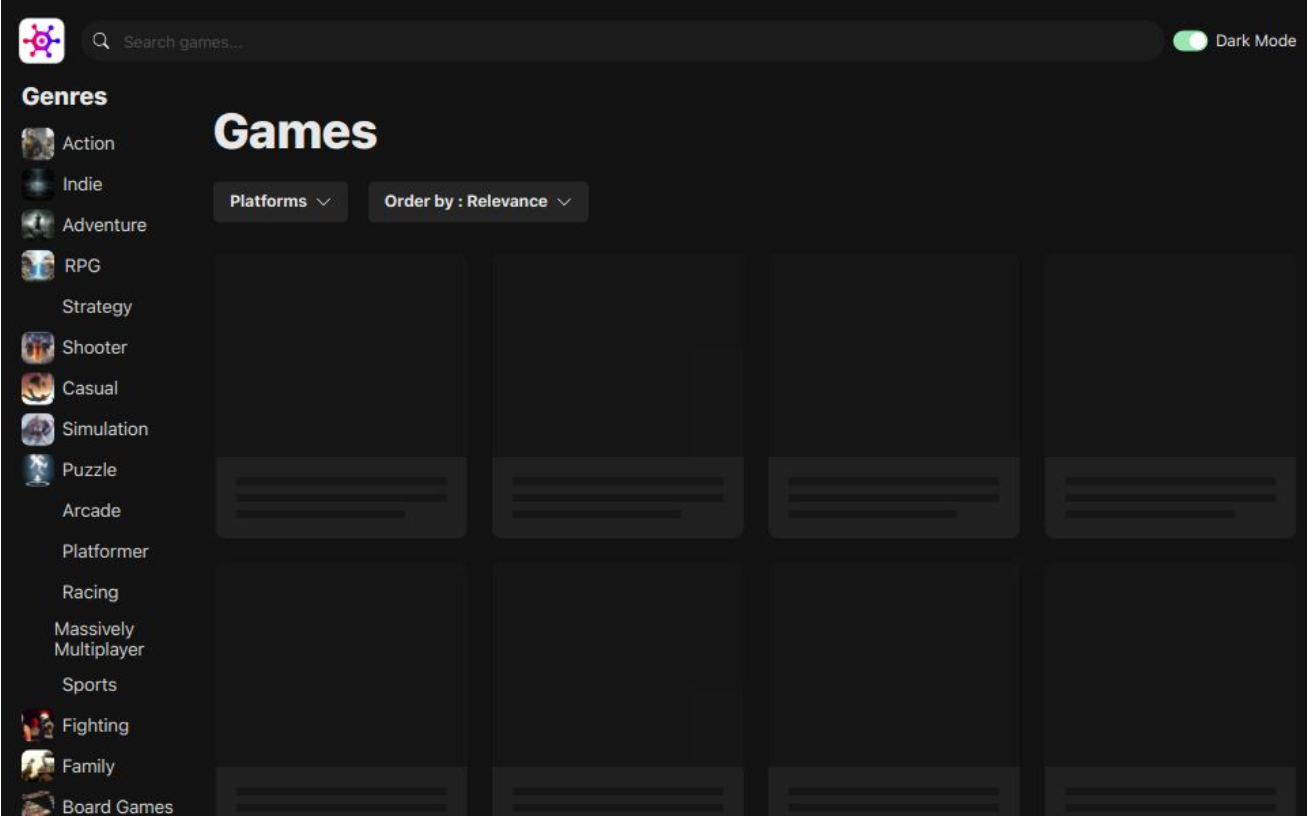Click the Puzzle genre thumbnail icon
The width and height of the screenshot is (1308, 816).
click(x=38, y=470)
